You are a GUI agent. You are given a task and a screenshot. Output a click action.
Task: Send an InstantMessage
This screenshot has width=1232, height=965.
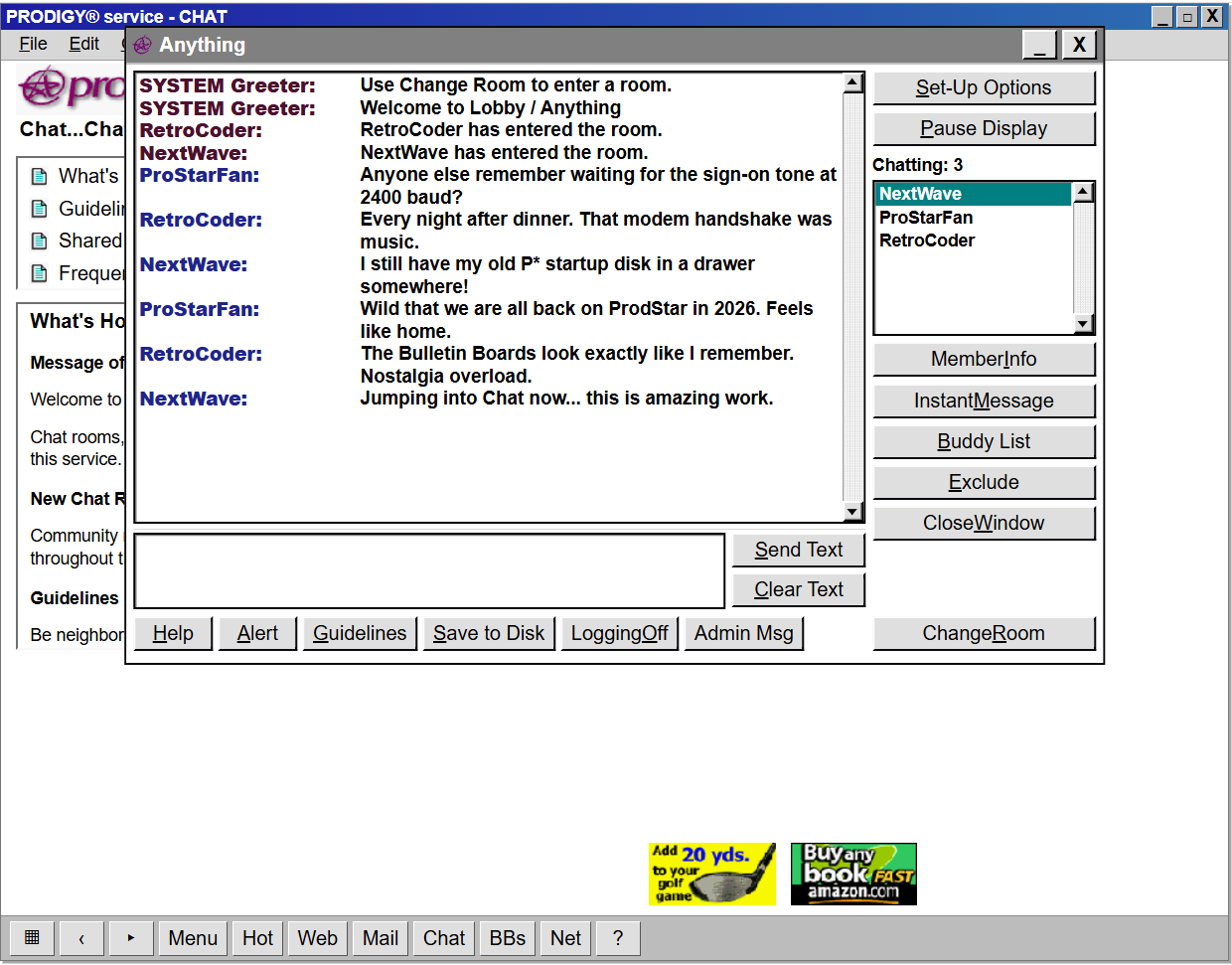[x=984, y=401]
